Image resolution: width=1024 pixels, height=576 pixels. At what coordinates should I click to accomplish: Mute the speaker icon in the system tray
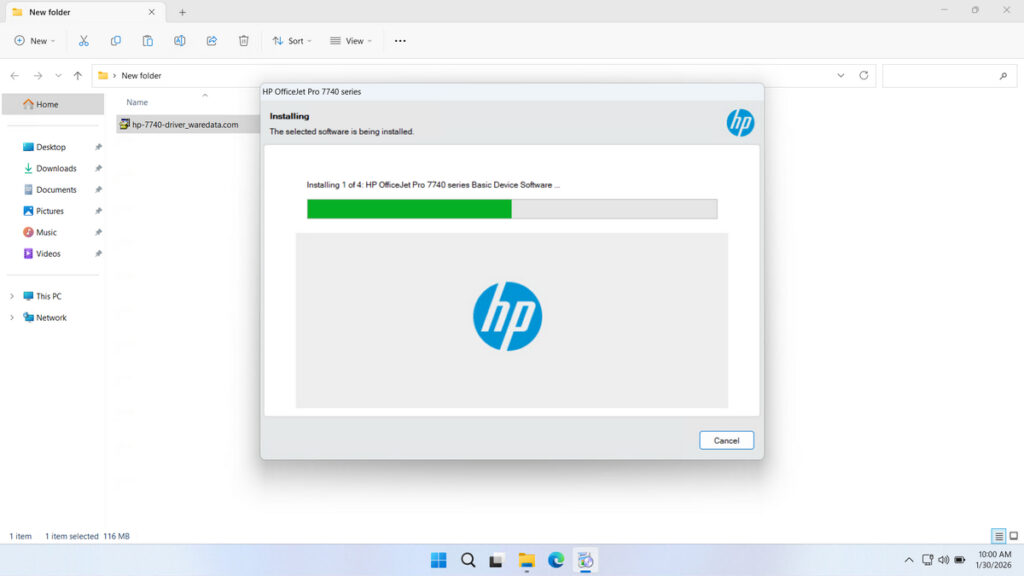944,560
